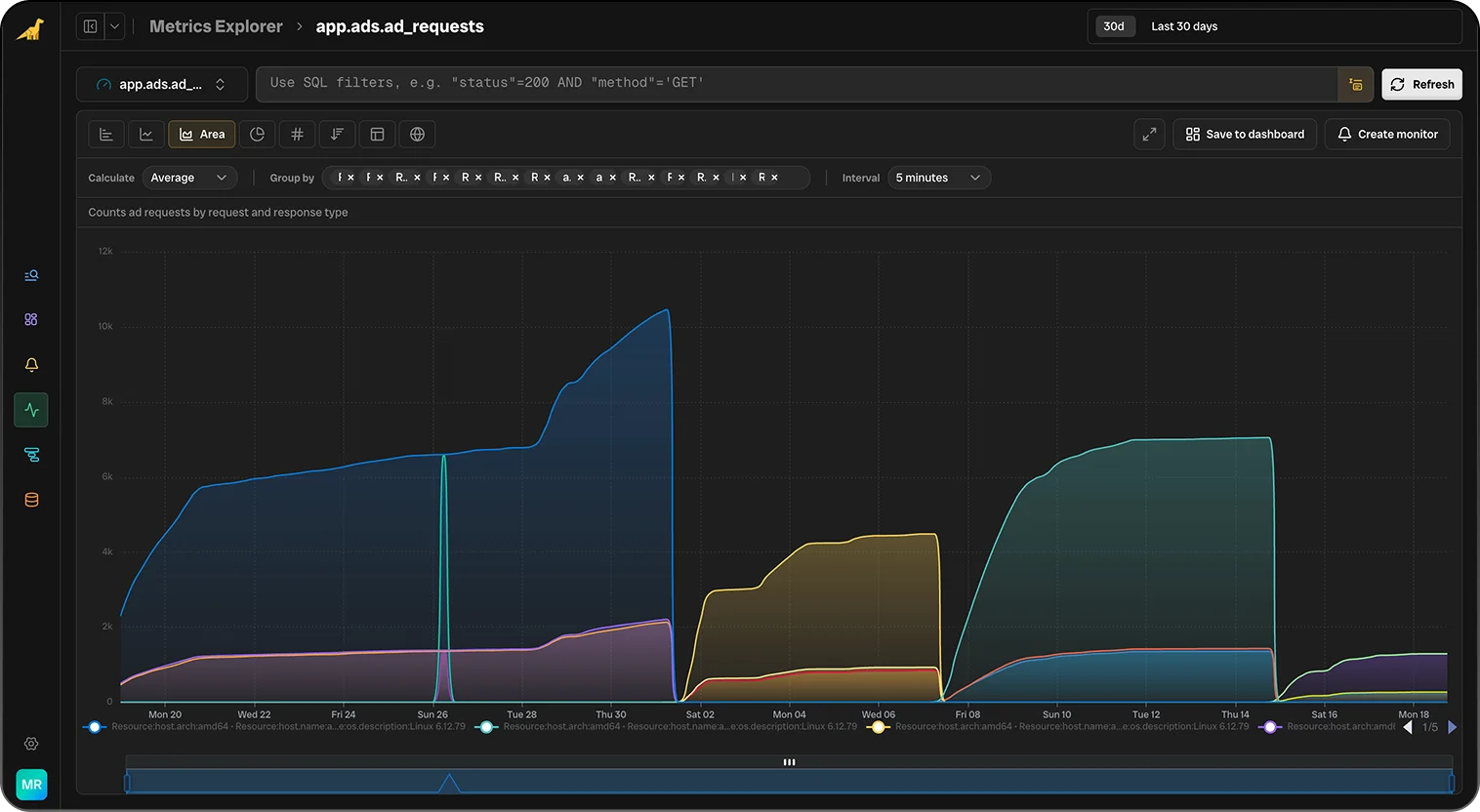
Task: Switch to pie chart view
Action: tap(257, 135)
